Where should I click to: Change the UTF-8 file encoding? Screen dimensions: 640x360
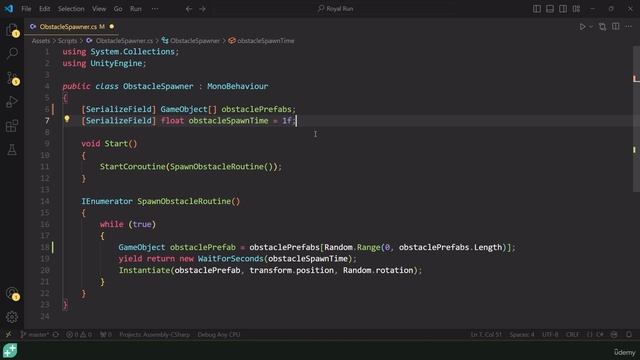pos(550,334)
